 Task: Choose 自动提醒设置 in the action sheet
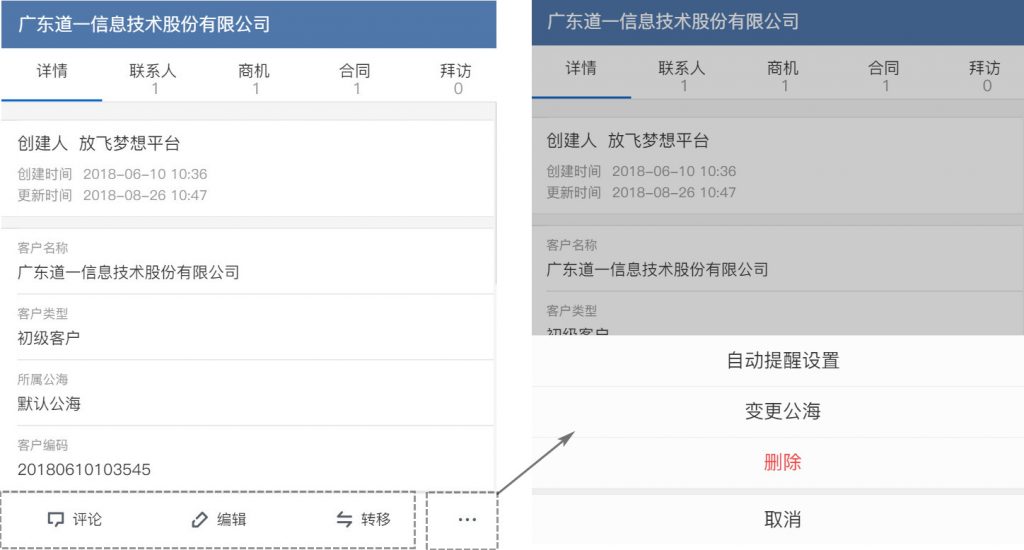tap(782, 361)
